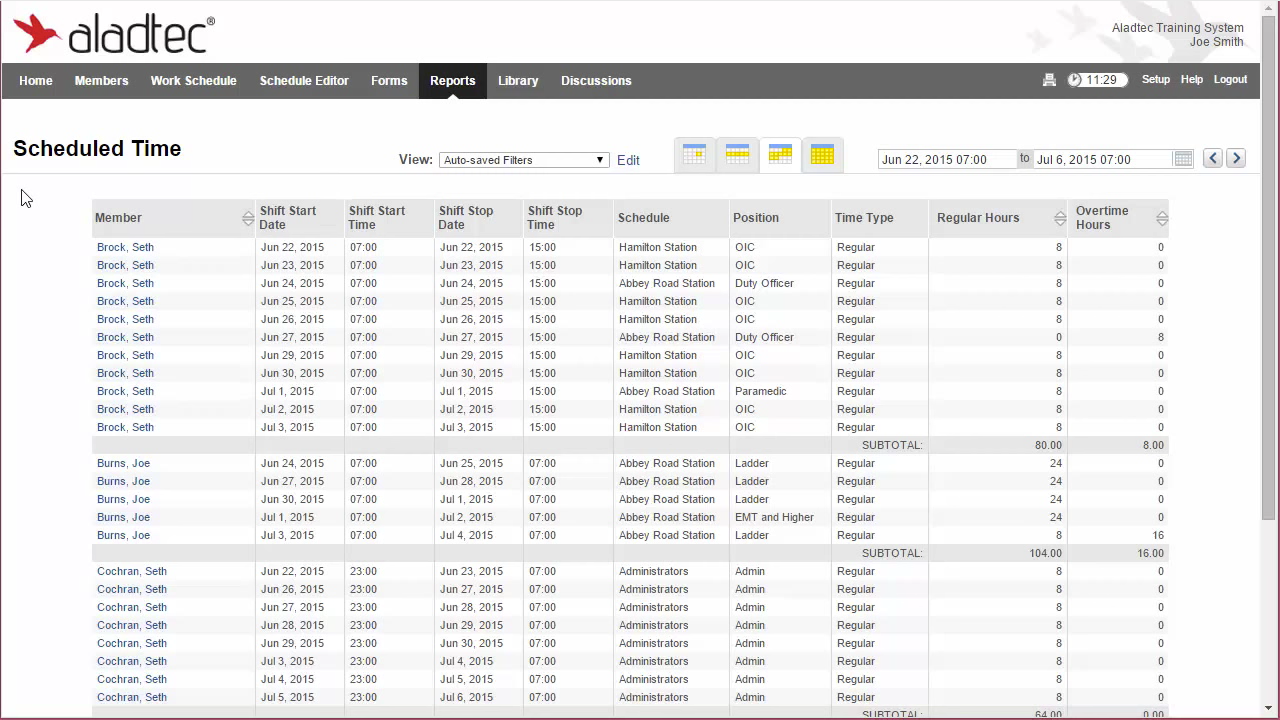Open Brock, Seth on Jul 1, 2015 row
This screenshot has height=720, width=1280.
coord(125,391)
